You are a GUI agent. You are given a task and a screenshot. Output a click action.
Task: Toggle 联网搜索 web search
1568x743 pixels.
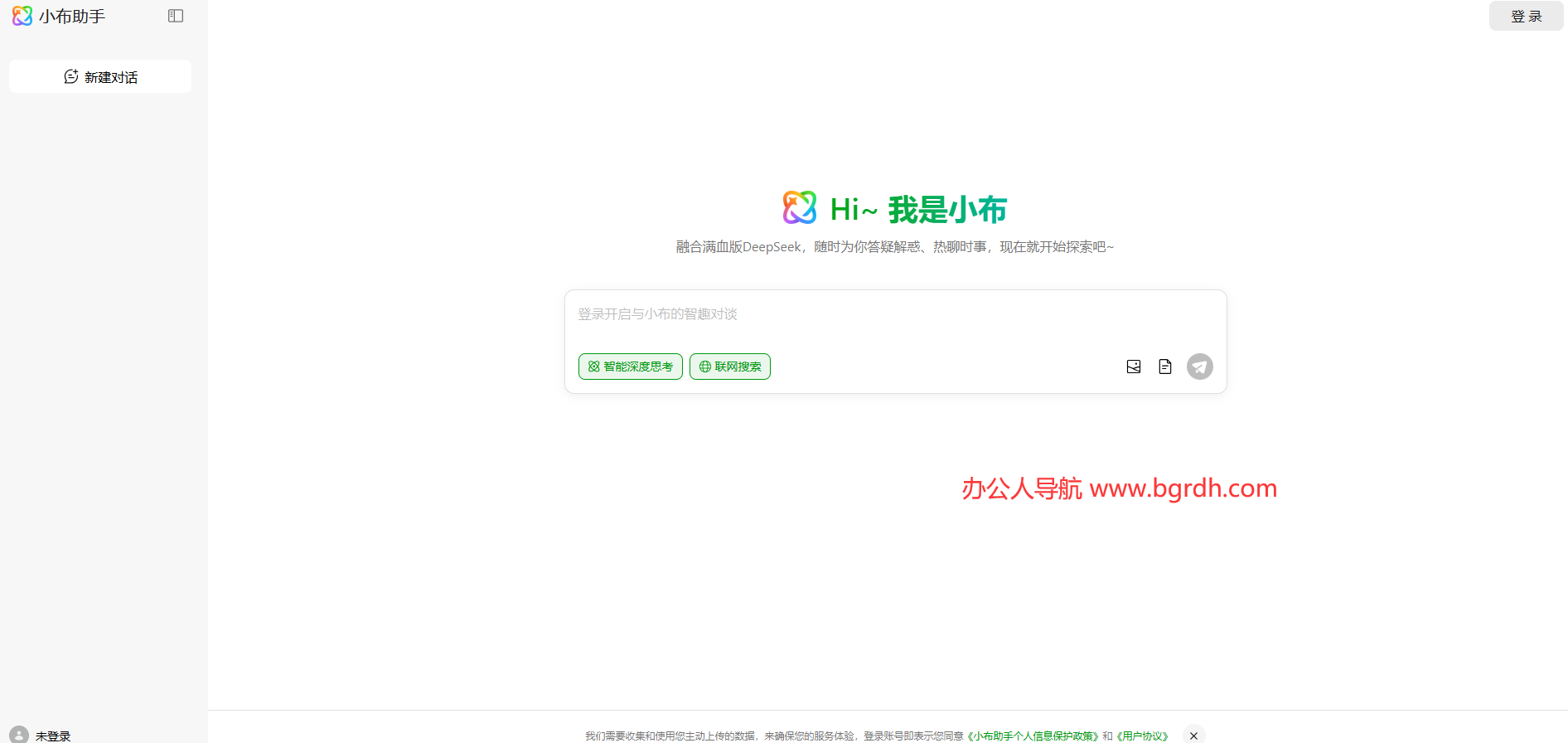730,367
